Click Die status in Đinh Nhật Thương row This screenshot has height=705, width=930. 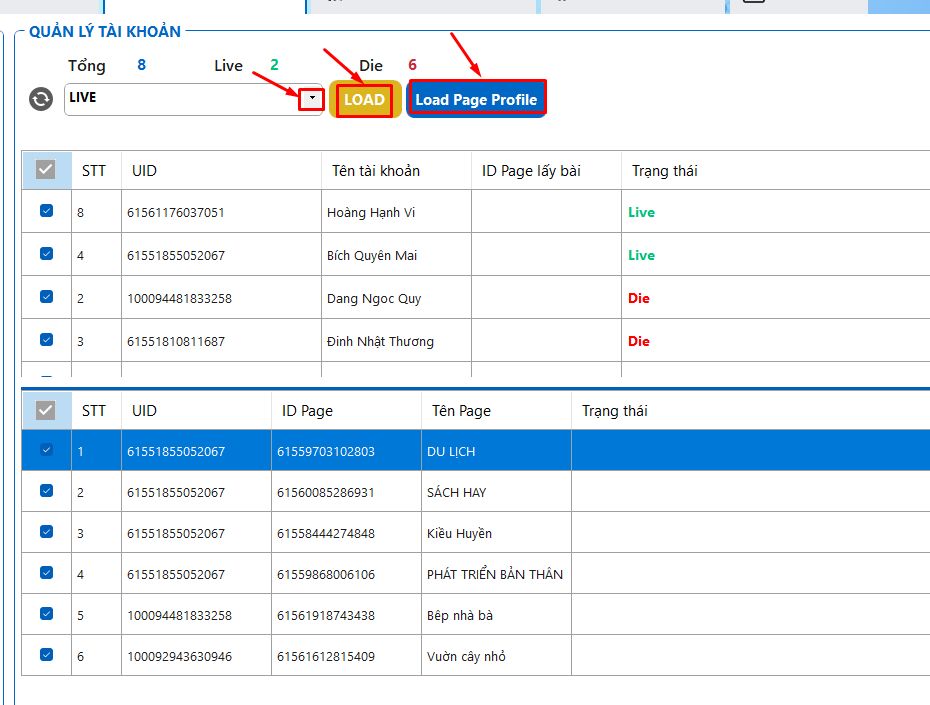tap(639, 342)
